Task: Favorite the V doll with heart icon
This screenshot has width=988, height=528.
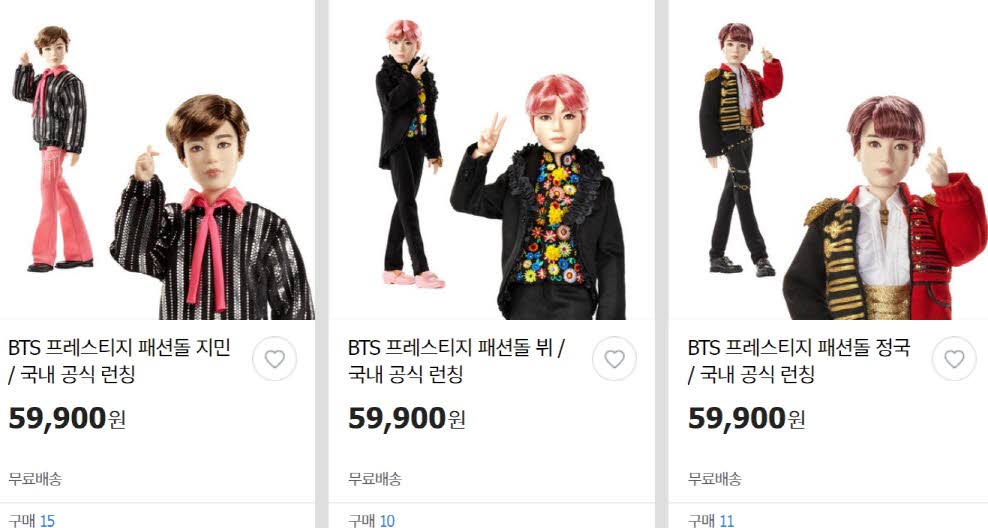Action: click(614, 359)
